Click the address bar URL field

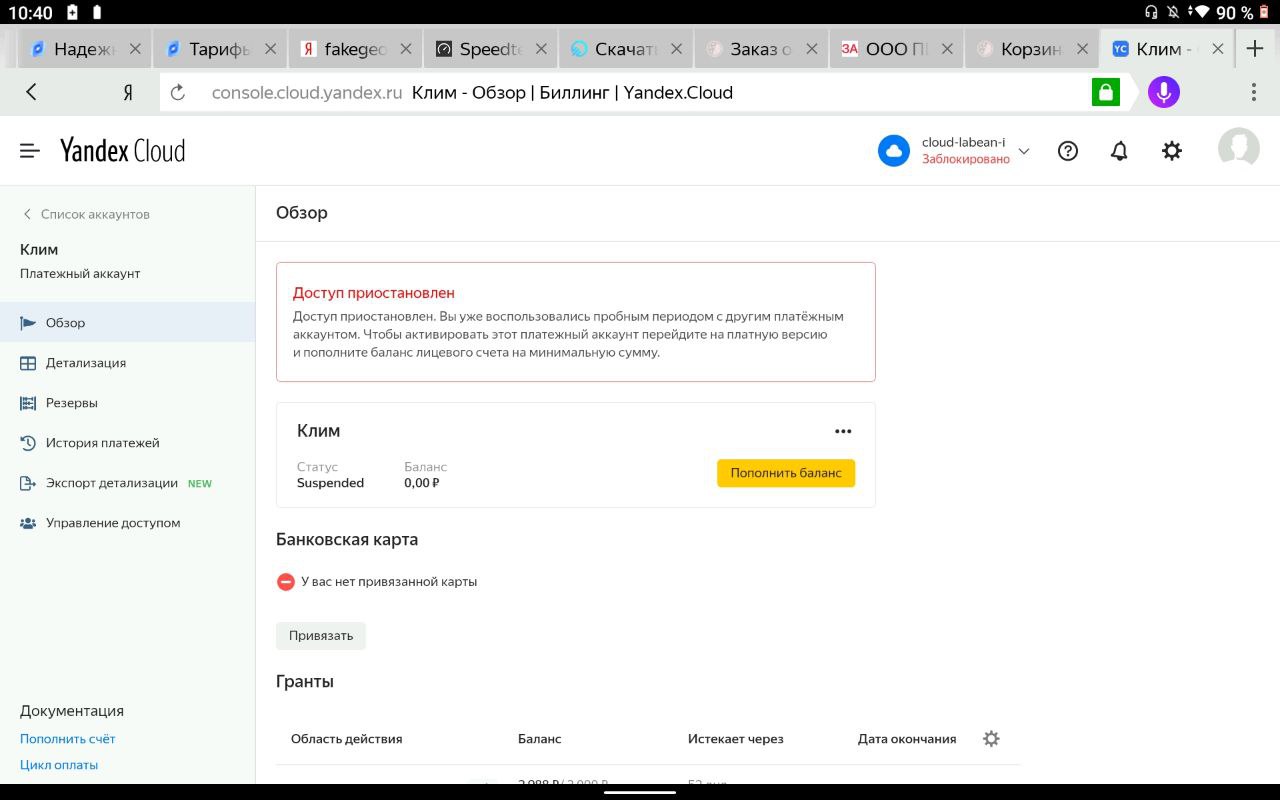(x=625, y=93)
